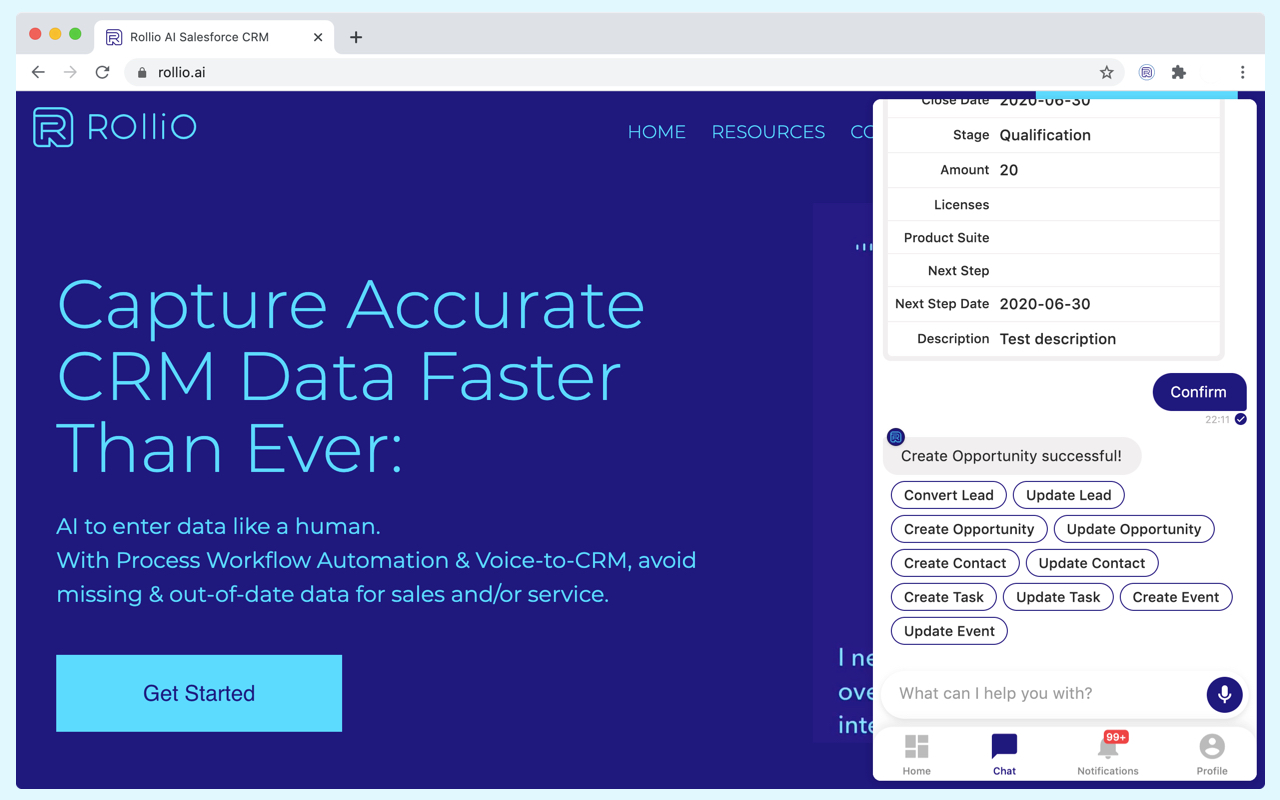Click the 'AI to enter data like a human.' text
Viewport: 1280px width, 800px height.
[x=218, y=526]
